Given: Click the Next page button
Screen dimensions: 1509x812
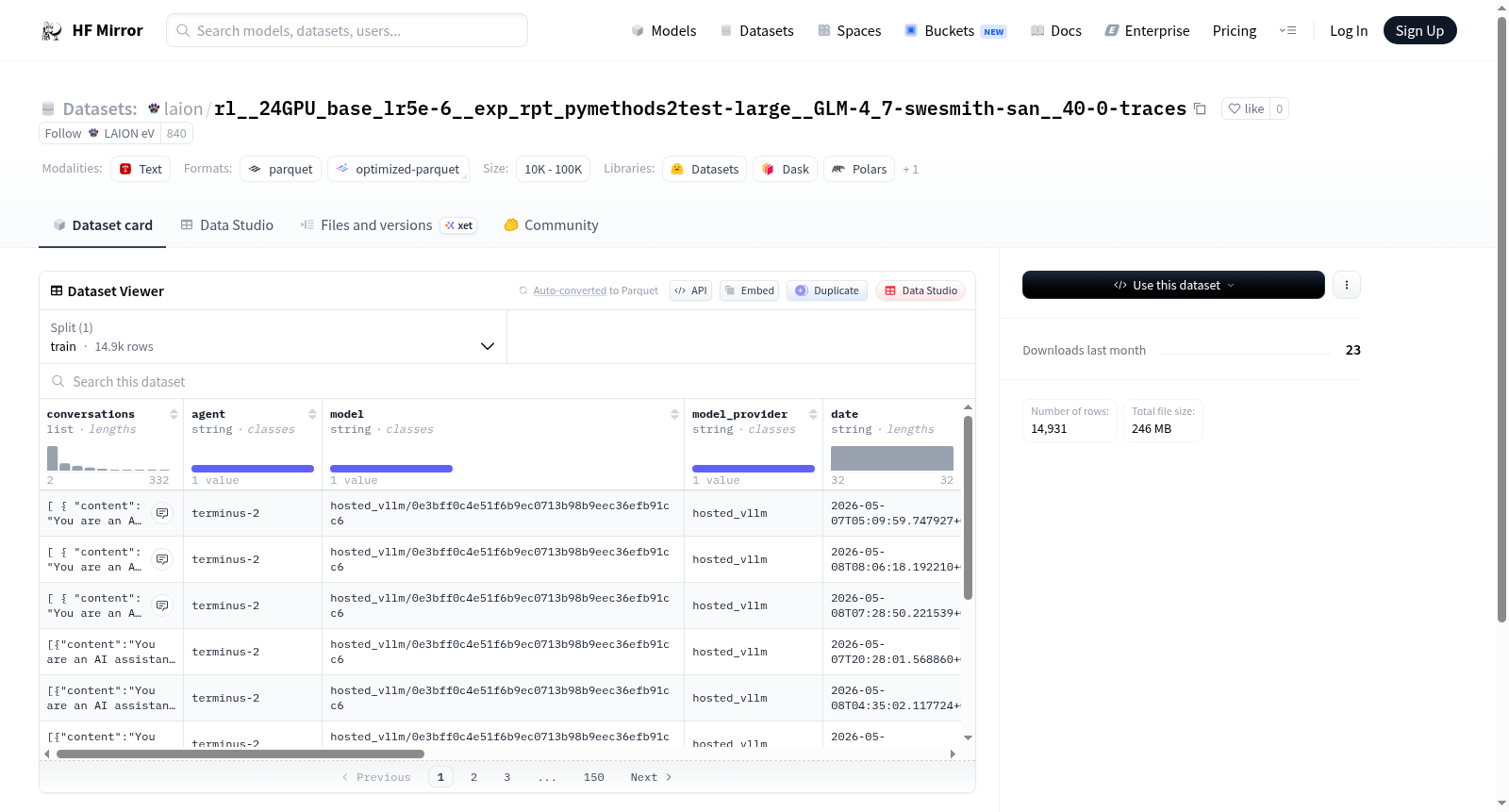Looking at the screenshot, I should click(x=651, y=777).
